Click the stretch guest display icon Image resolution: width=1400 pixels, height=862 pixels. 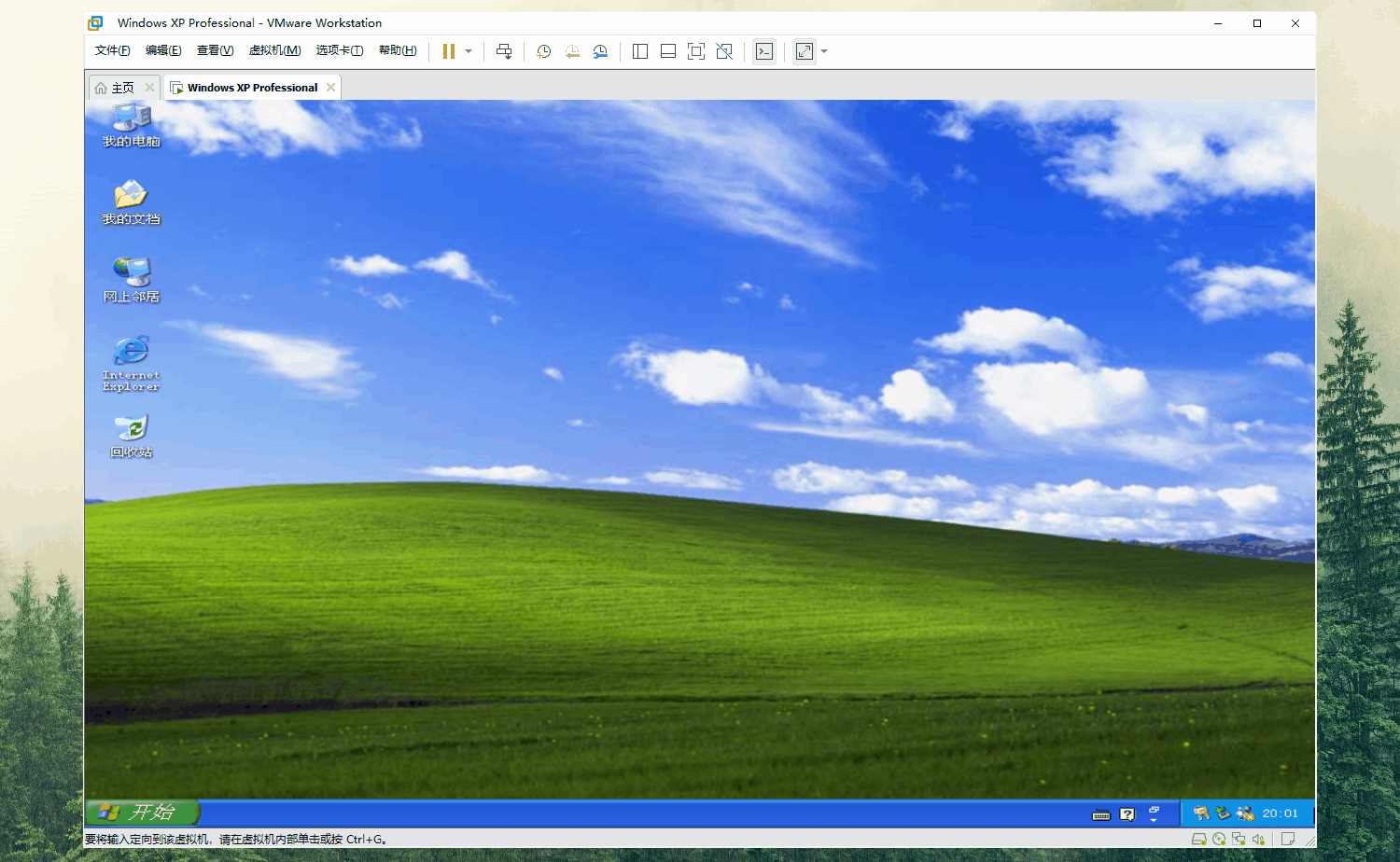click(805, 51)
